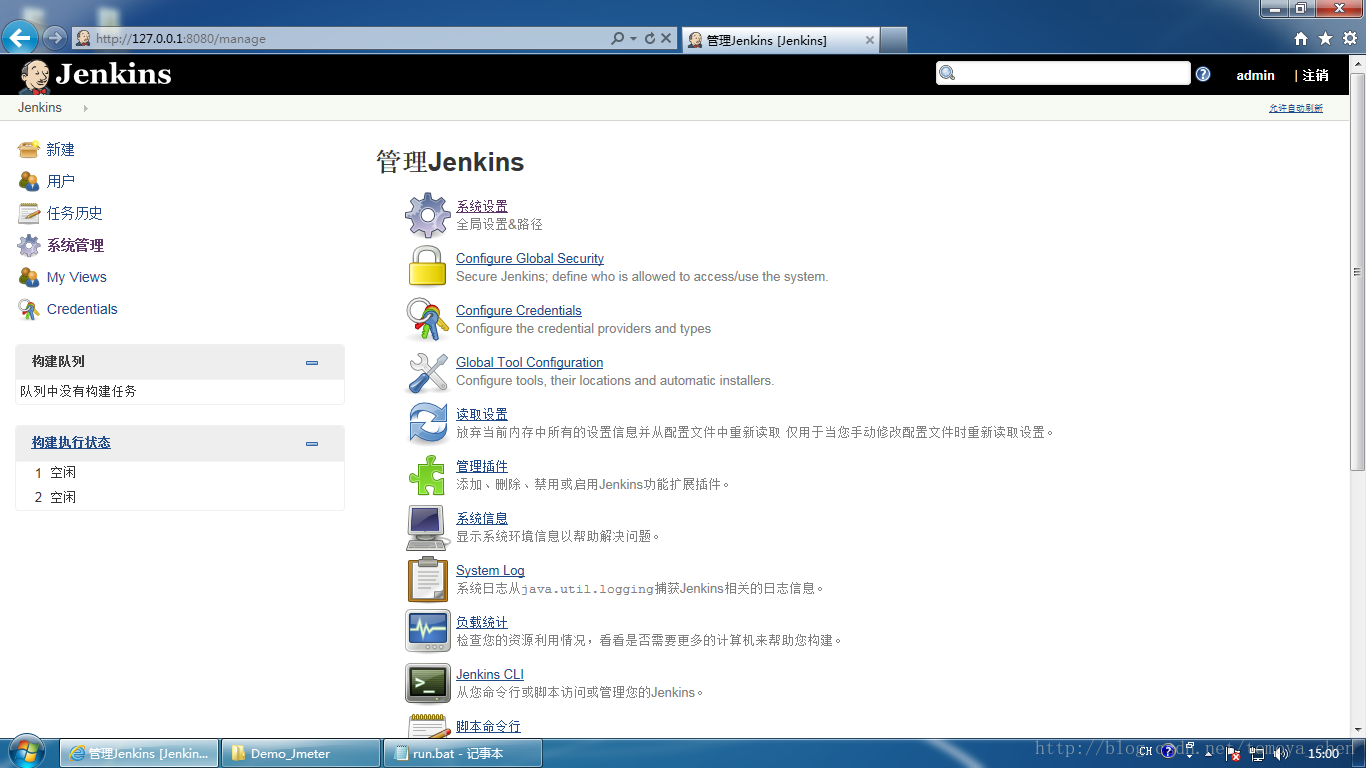Image resolution: width=1366 pixels, height=768 pixels.
Task: Open 系统管理 in the sidebar
Action: pyautogui.click(x=75, y=245)
